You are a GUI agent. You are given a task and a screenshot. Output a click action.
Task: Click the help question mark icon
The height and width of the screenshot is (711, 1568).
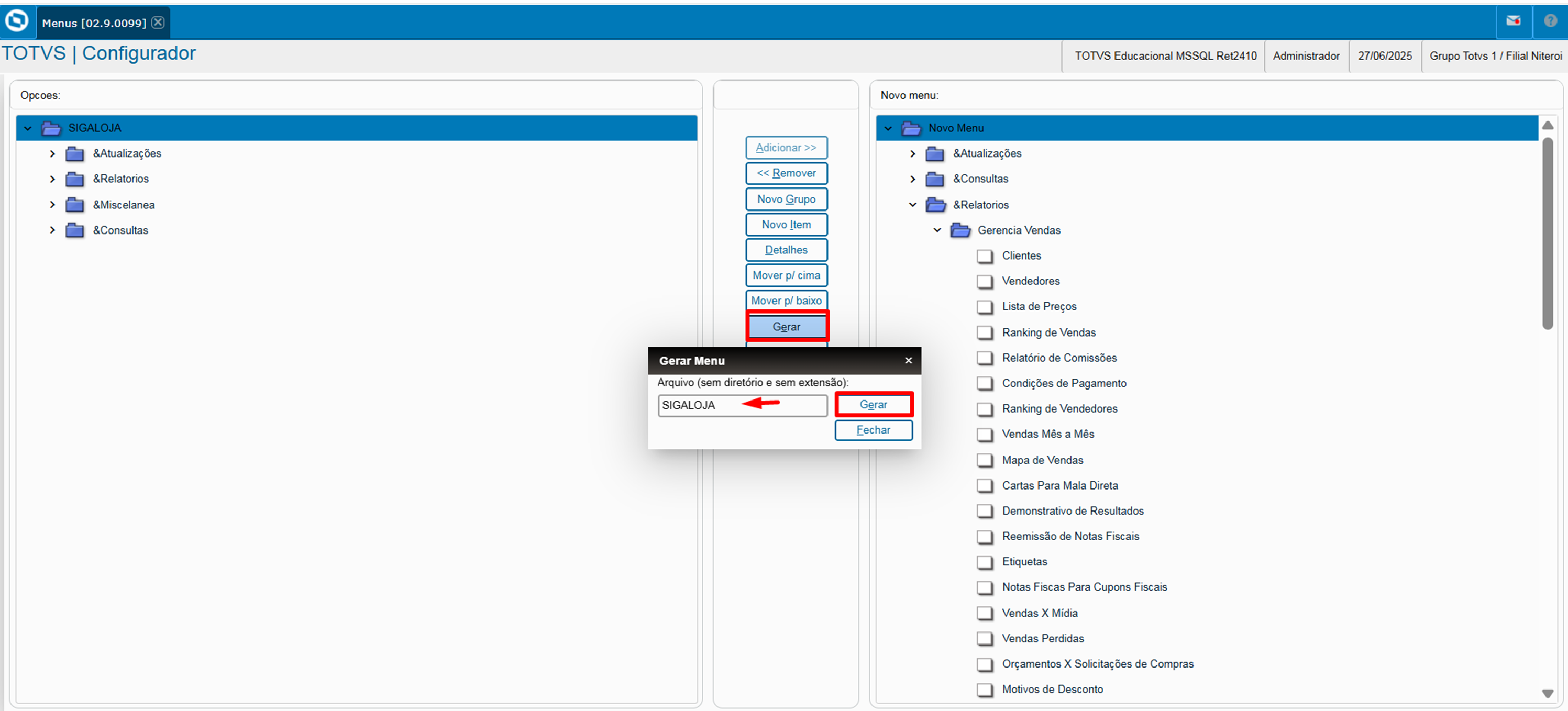tap(1550, 21)
